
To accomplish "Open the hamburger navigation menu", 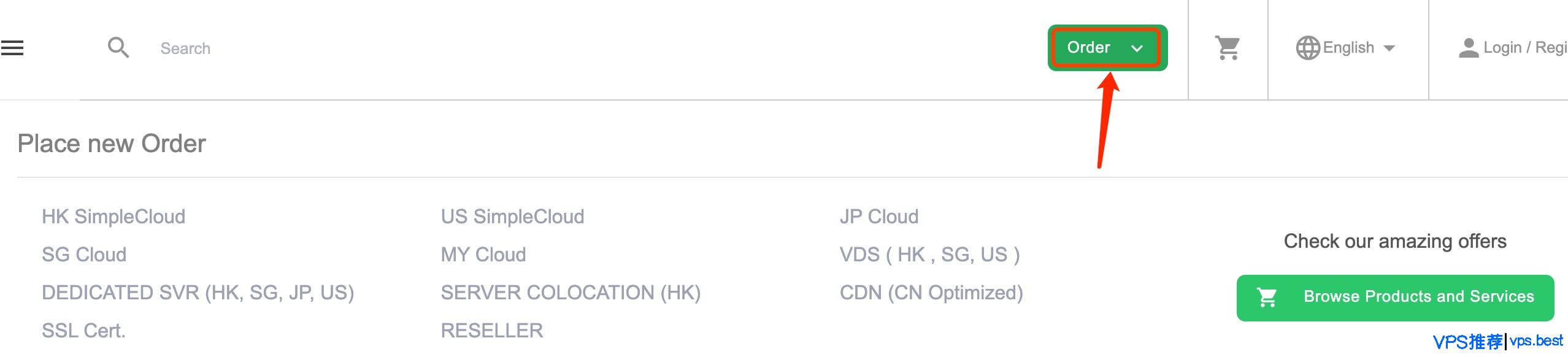I will click(x=13, y=47).
